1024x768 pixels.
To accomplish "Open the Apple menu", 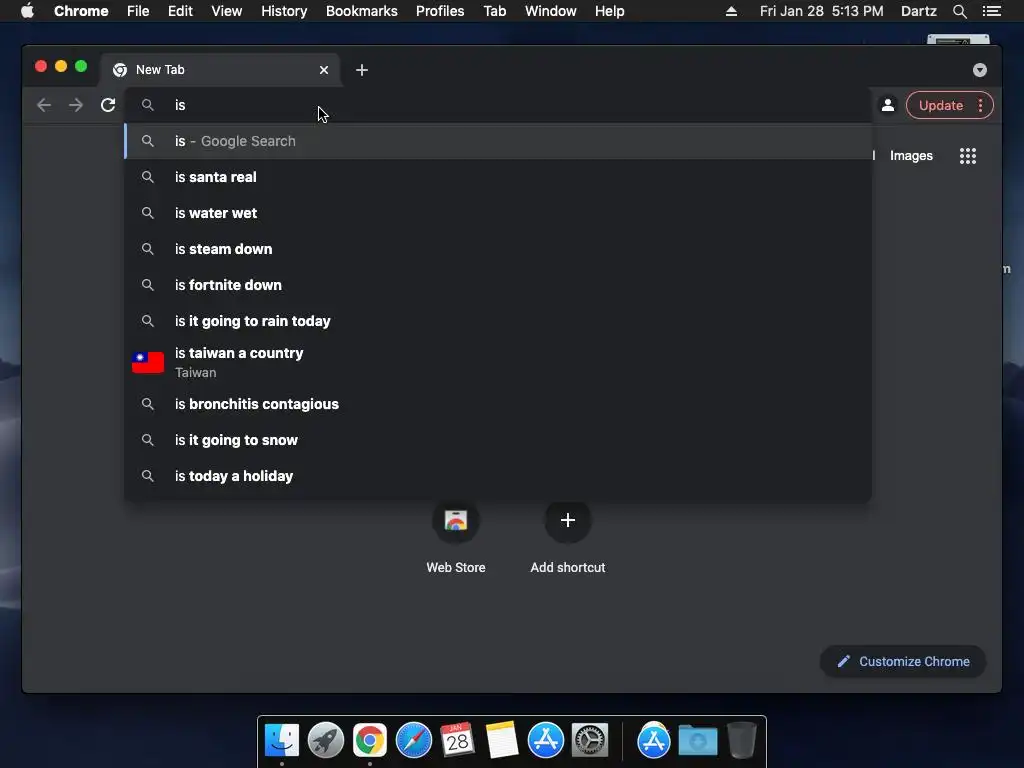I will point(27,11).
